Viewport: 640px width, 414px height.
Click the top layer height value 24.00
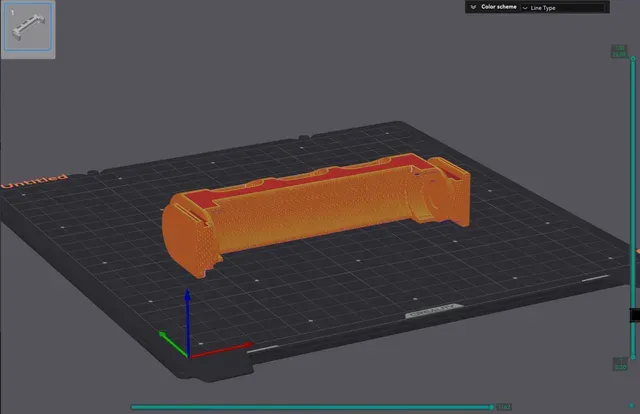619,54
